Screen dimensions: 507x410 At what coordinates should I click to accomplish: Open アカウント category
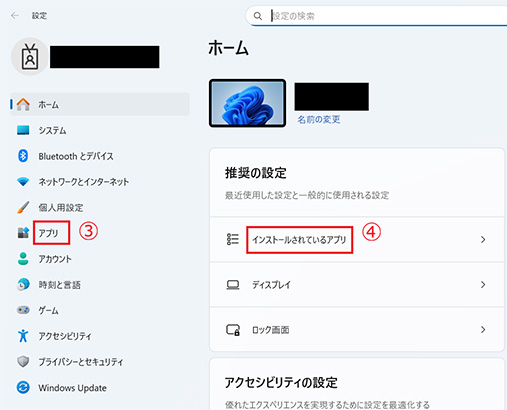[100, 259]
